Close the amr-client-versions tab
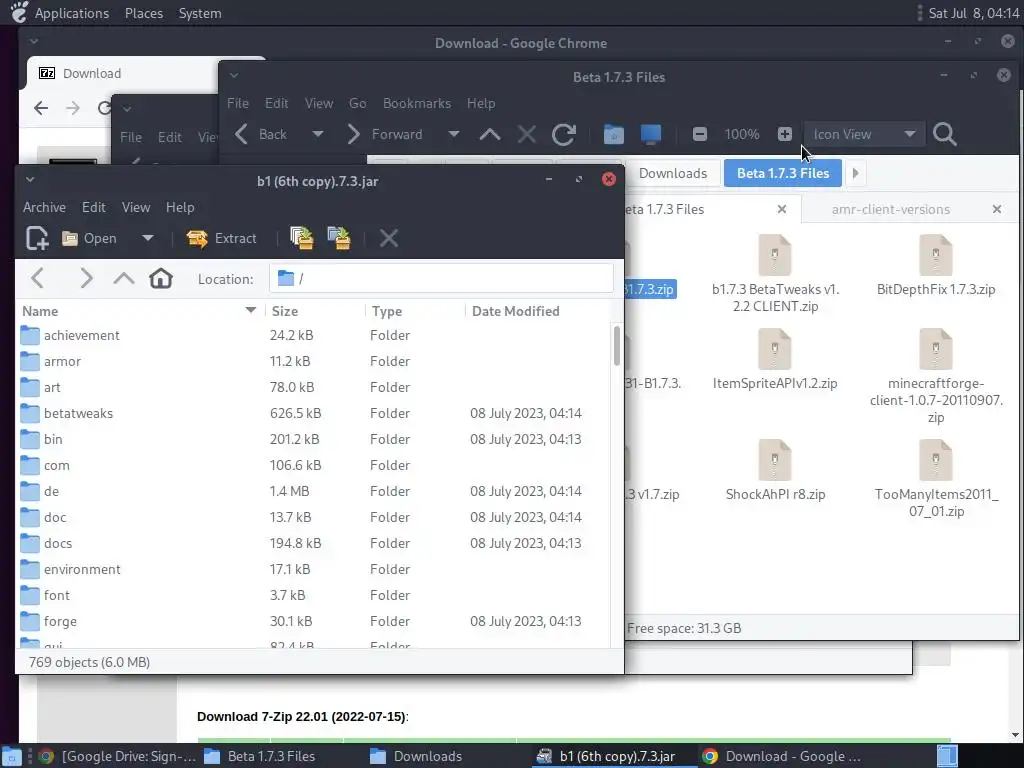The width and height of the screenshot is (1024, 768). click(997, 210)
